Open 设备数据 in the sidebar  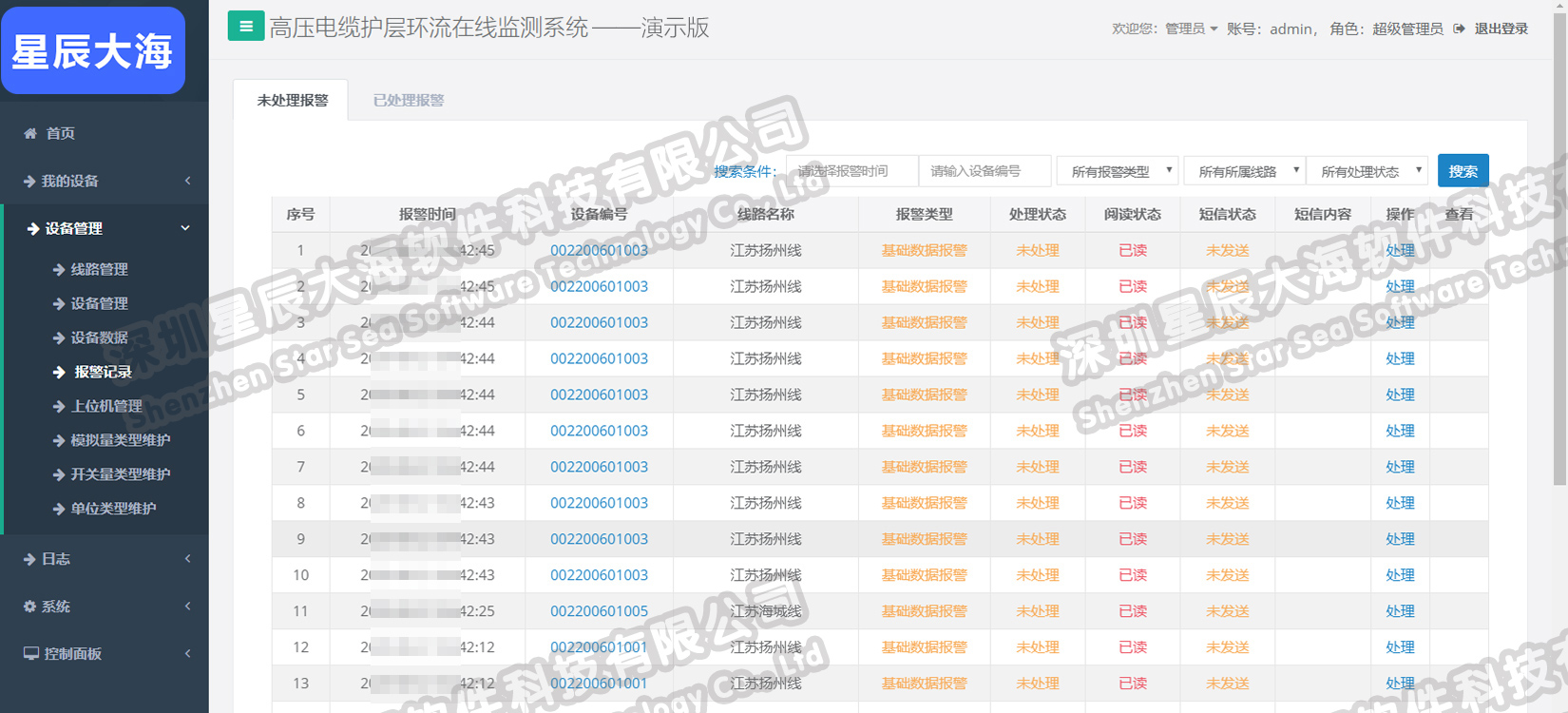point(99,338)
